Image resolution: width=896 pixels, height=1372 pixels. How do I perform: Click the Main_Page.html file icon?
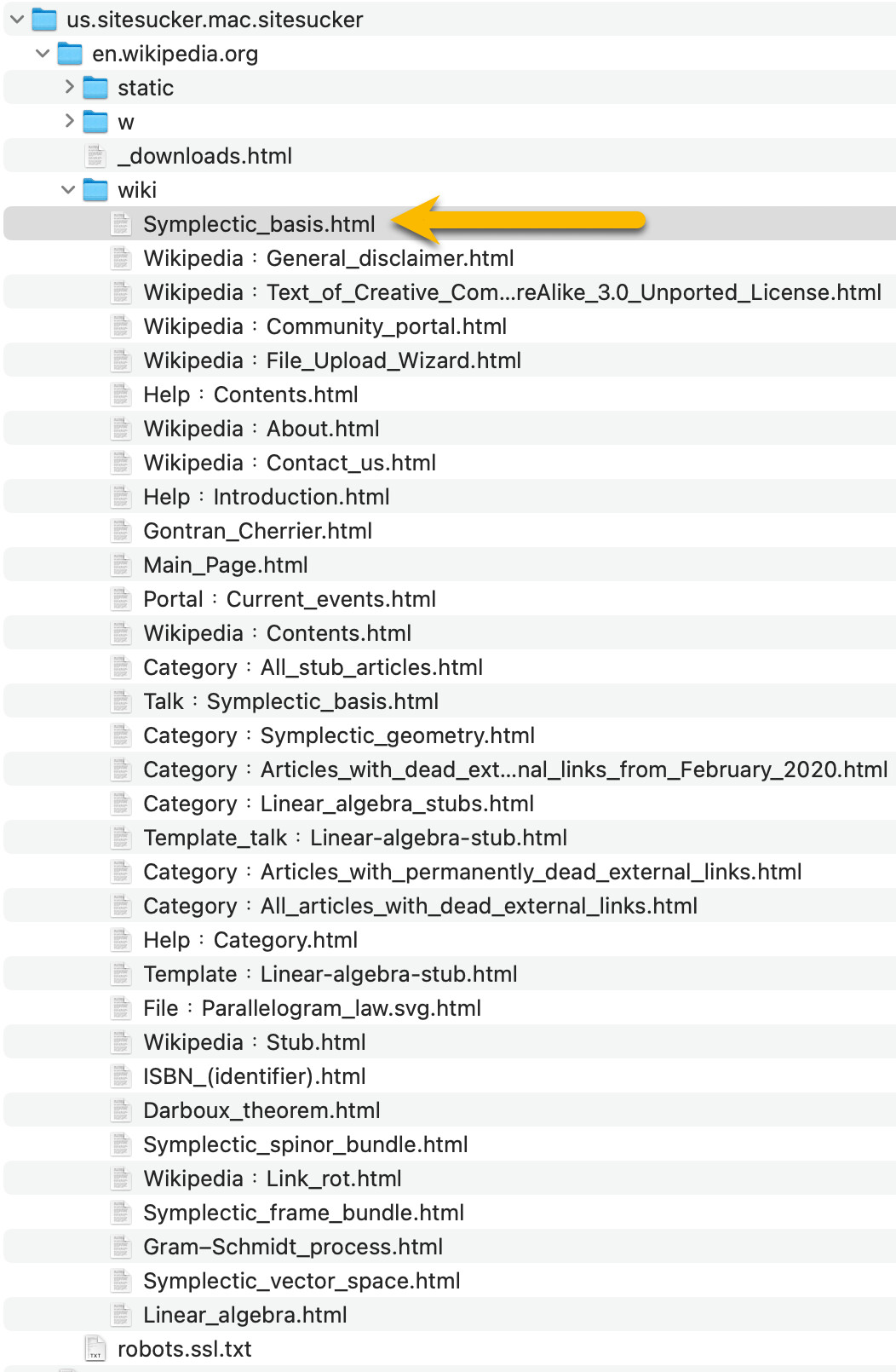point(121,564)
